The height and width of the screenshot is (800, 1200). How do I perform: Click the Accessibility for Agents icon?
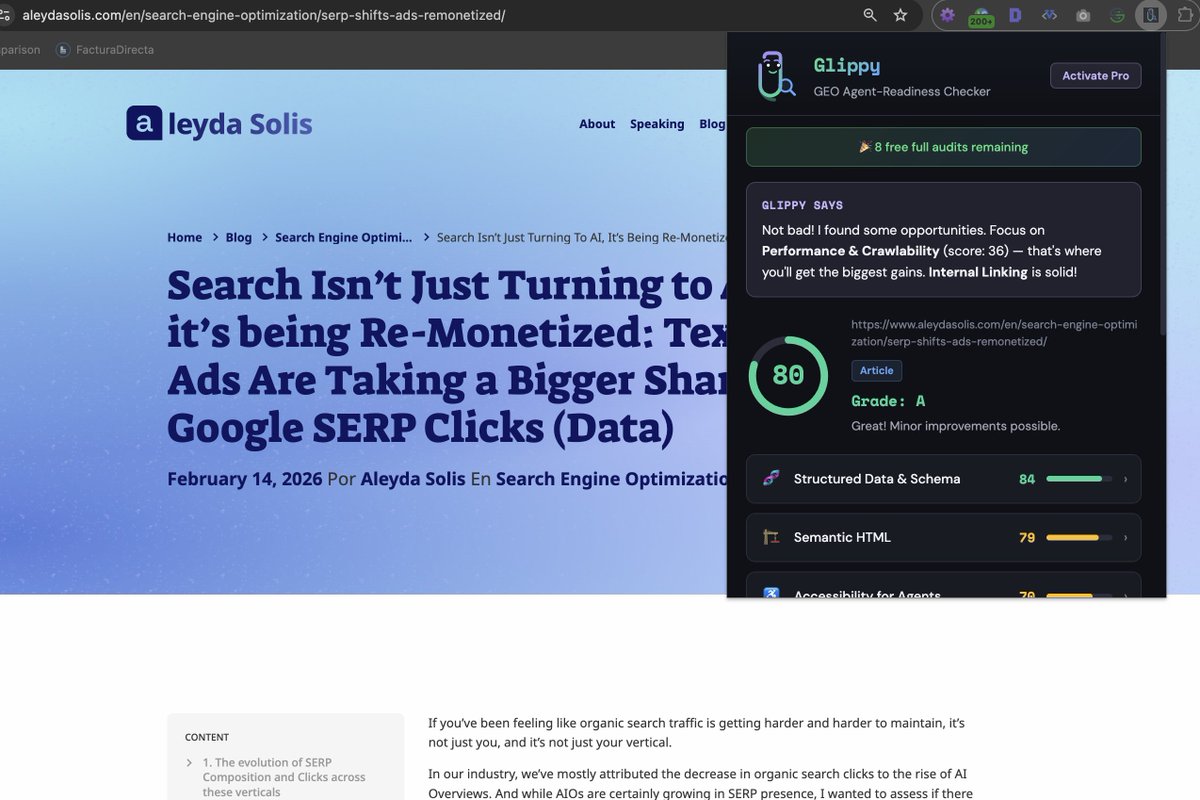(770, 593)
